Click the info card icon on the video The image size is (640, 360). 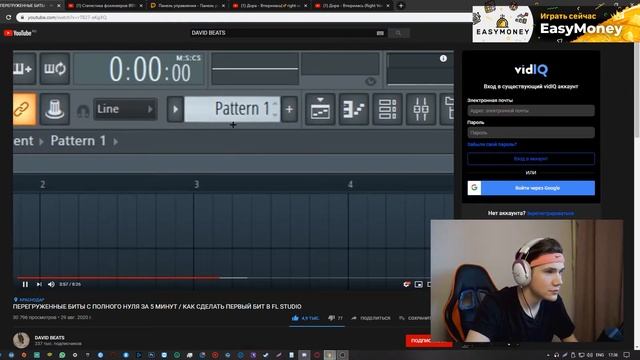pos(443,59)
